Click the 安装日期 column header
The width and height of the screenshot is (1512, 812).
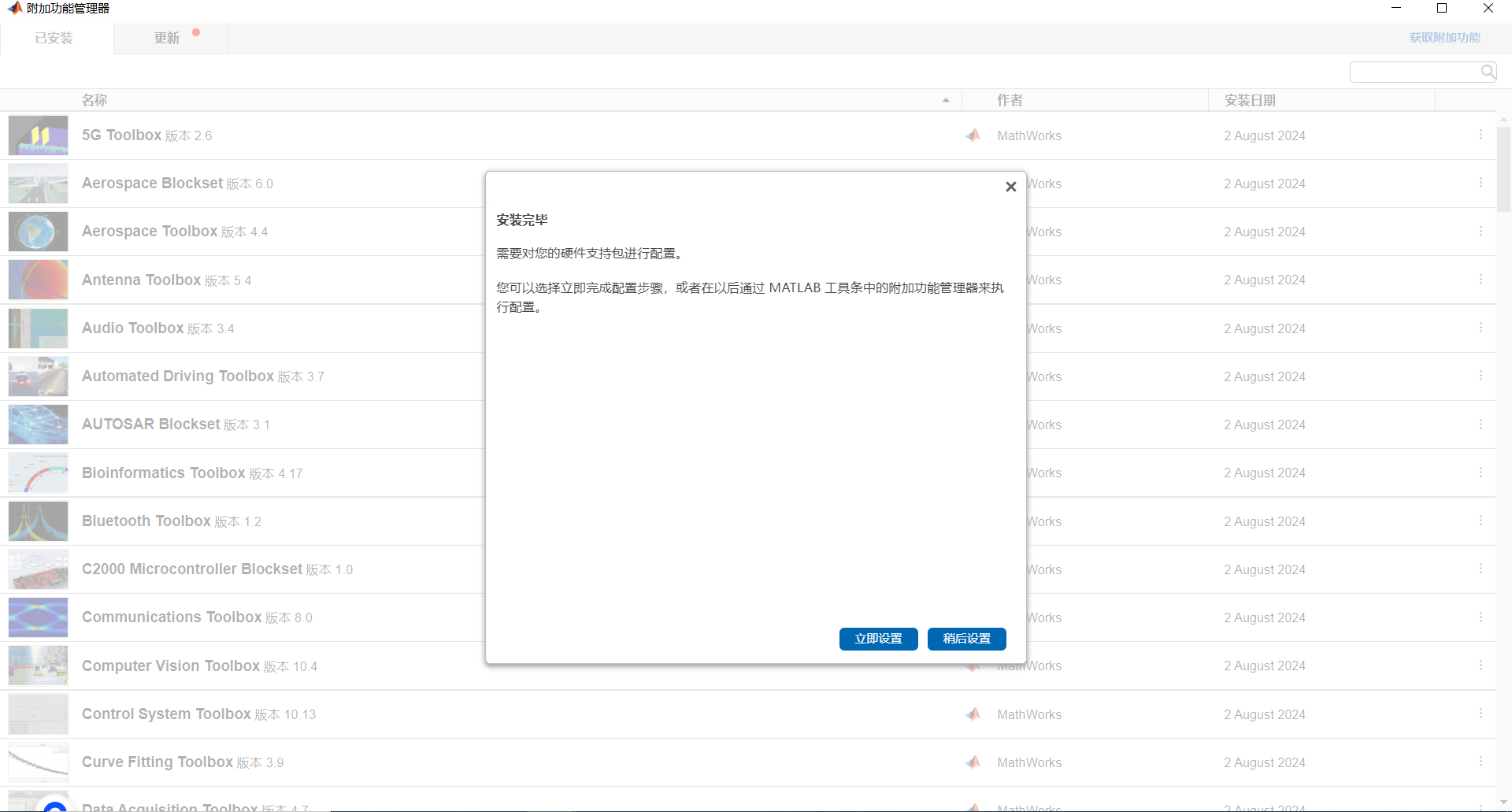[x=1250, y=100]
